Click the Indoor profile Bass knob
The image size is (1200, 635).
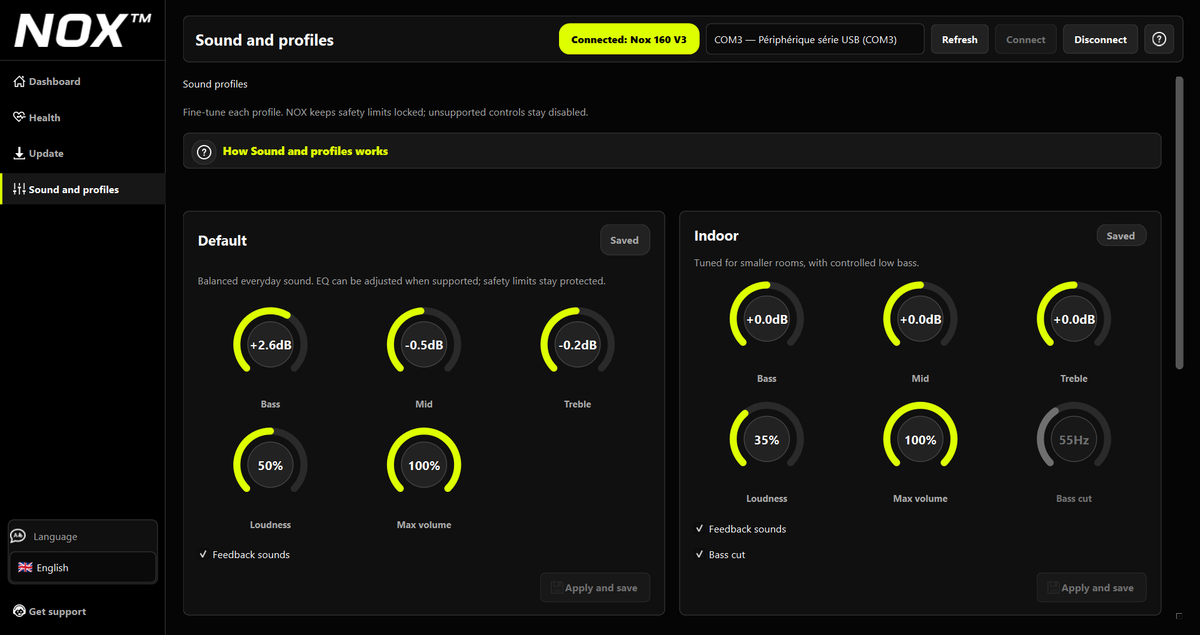(x=767, y=320)
